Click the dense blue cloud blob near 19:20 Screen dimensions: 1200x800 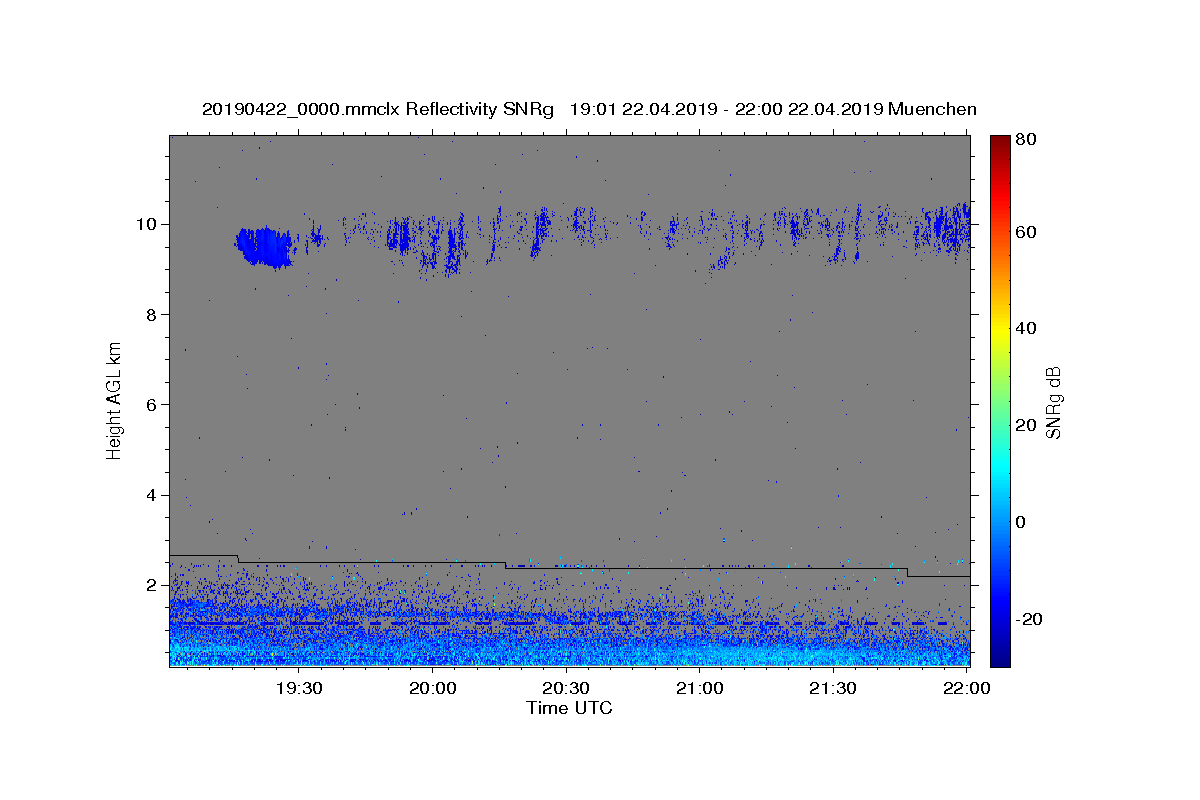click(x=265, y=246)
